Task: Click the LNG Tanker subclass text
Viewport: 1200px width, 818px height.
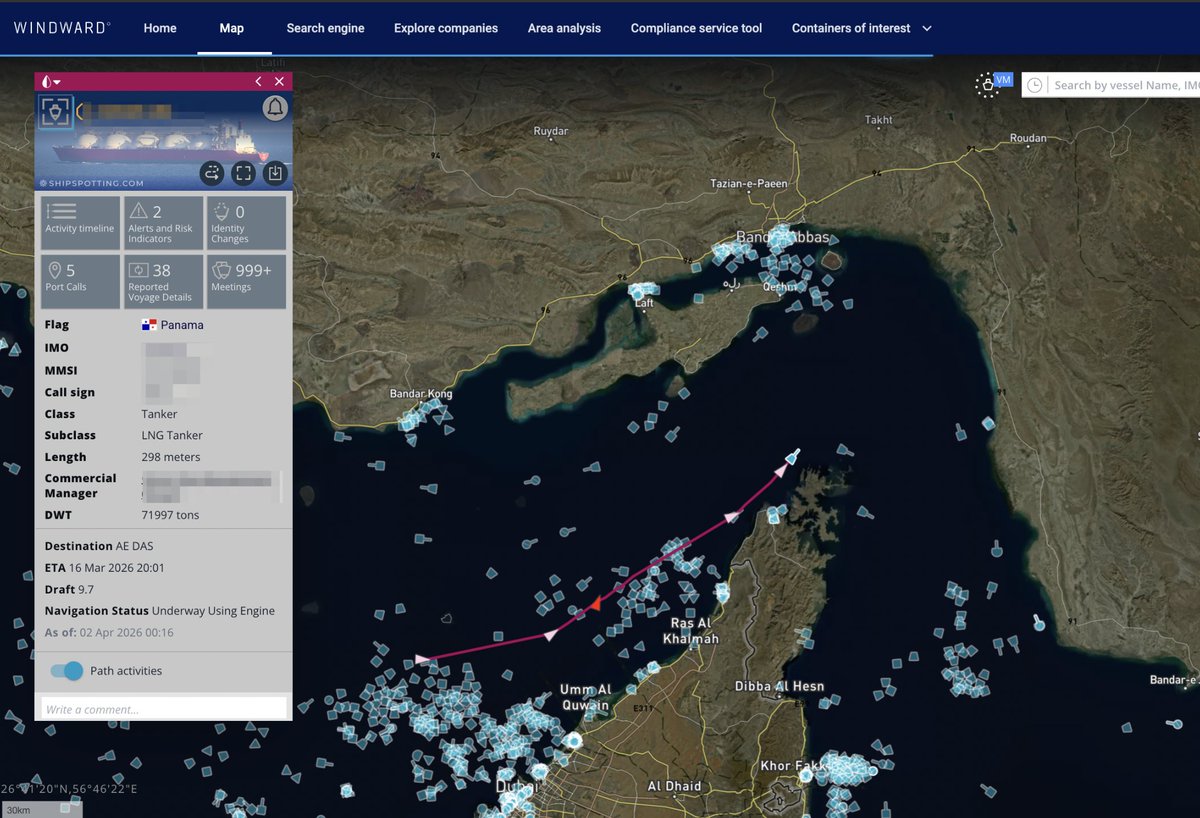Action: tap(172, 435)
